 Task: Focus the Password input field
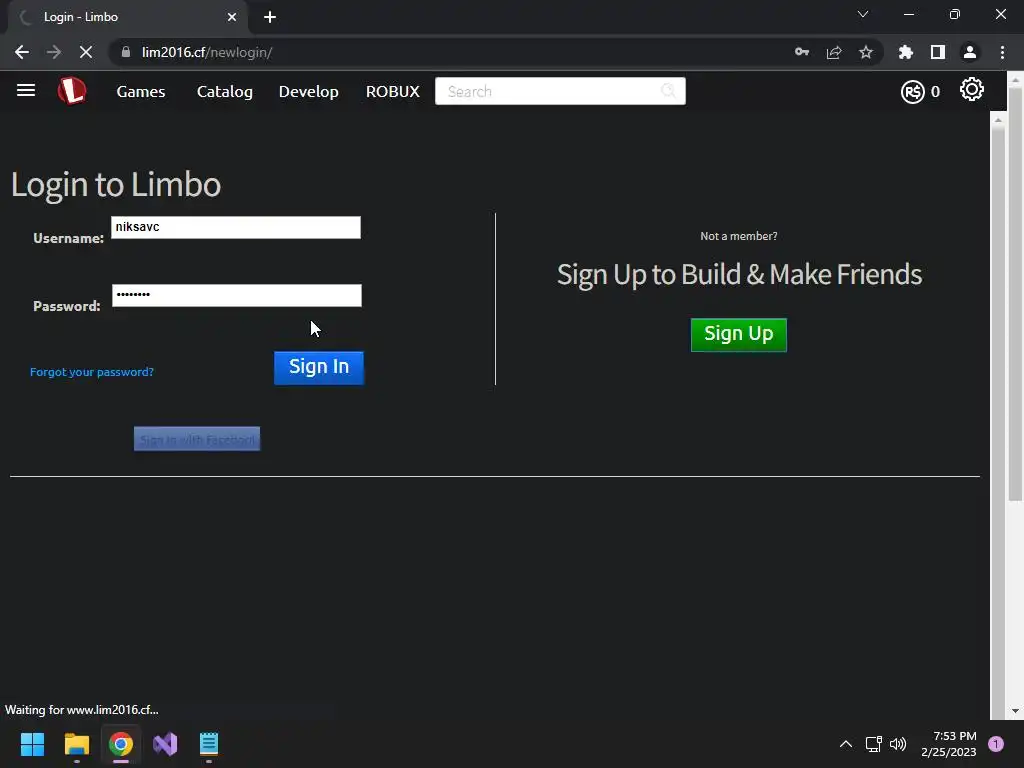click(236, 295)
